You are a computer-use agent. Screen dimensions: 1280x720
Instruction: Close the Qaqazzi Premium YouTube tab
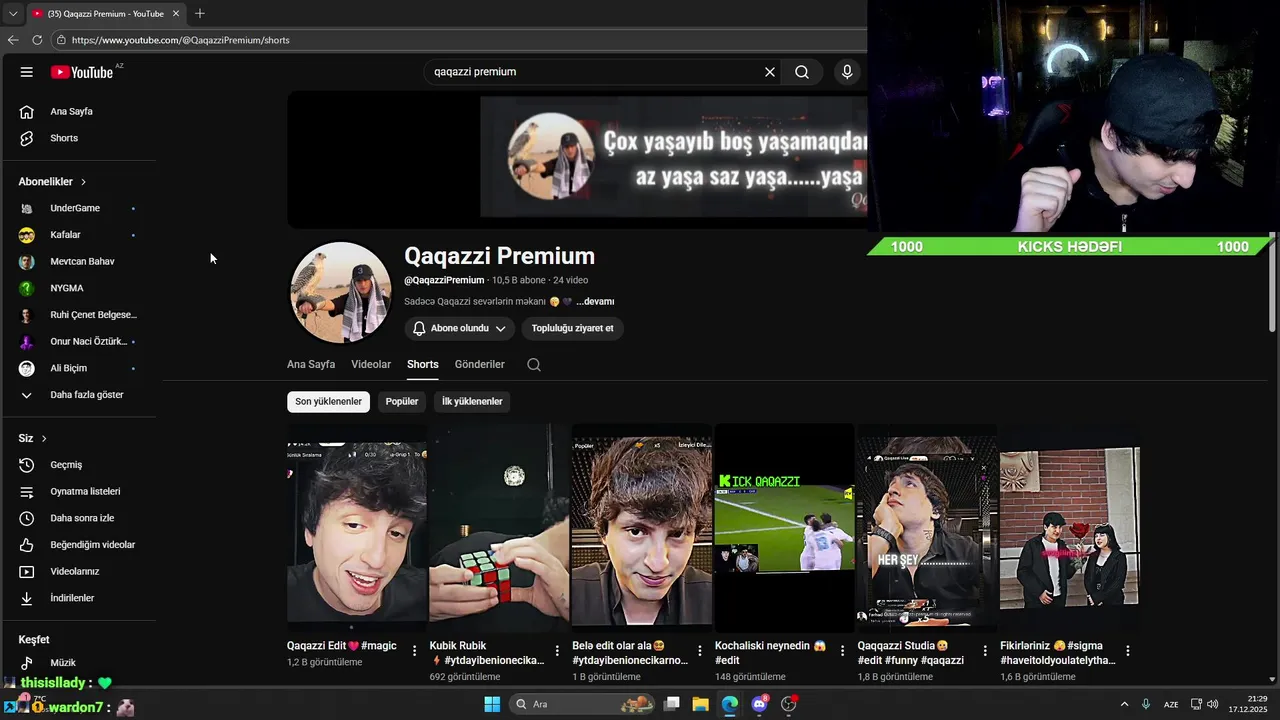(x=176, y=14)
